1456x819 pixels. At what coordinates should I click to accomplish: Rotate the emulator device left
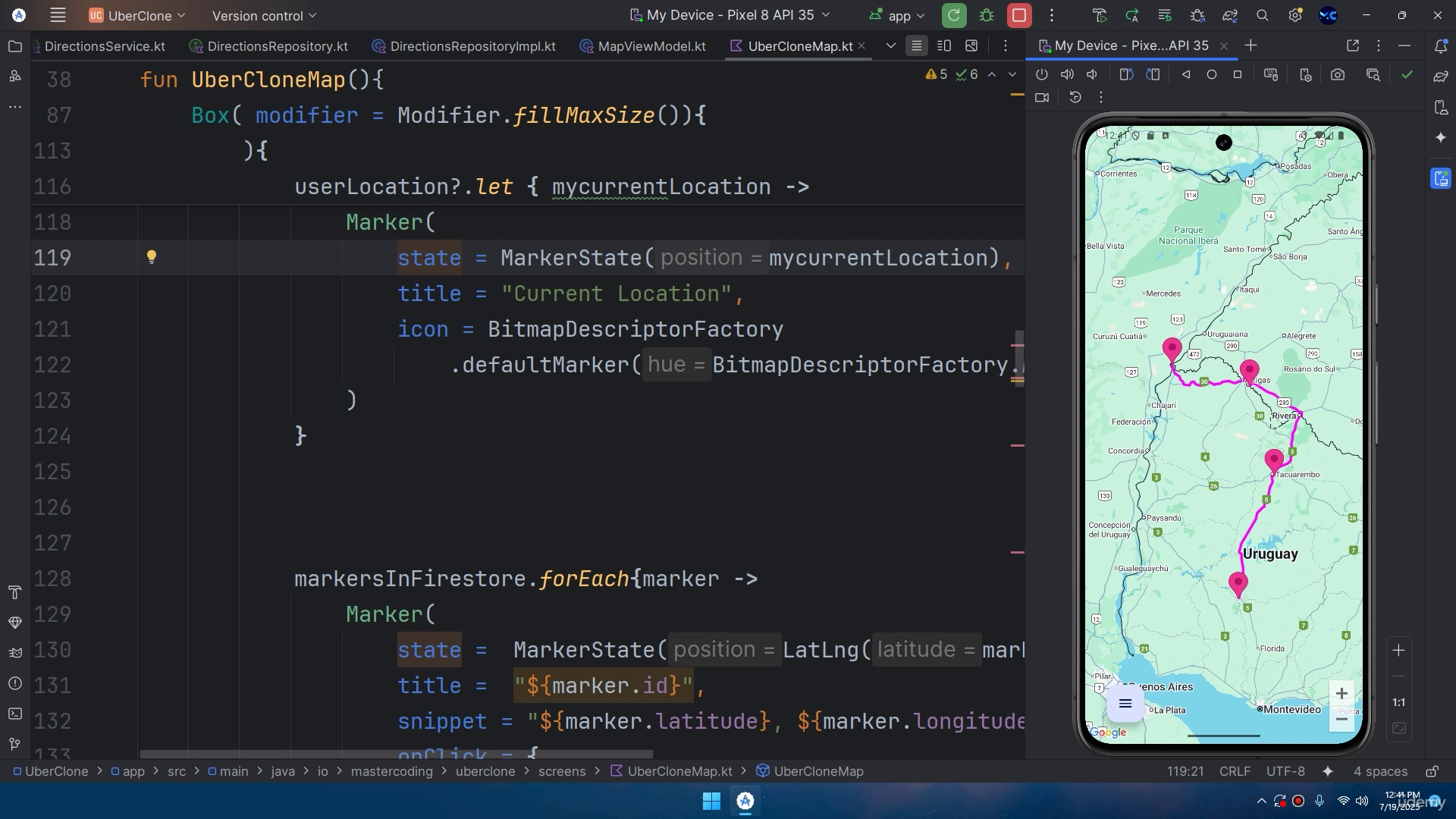[x=1126, y=74]
